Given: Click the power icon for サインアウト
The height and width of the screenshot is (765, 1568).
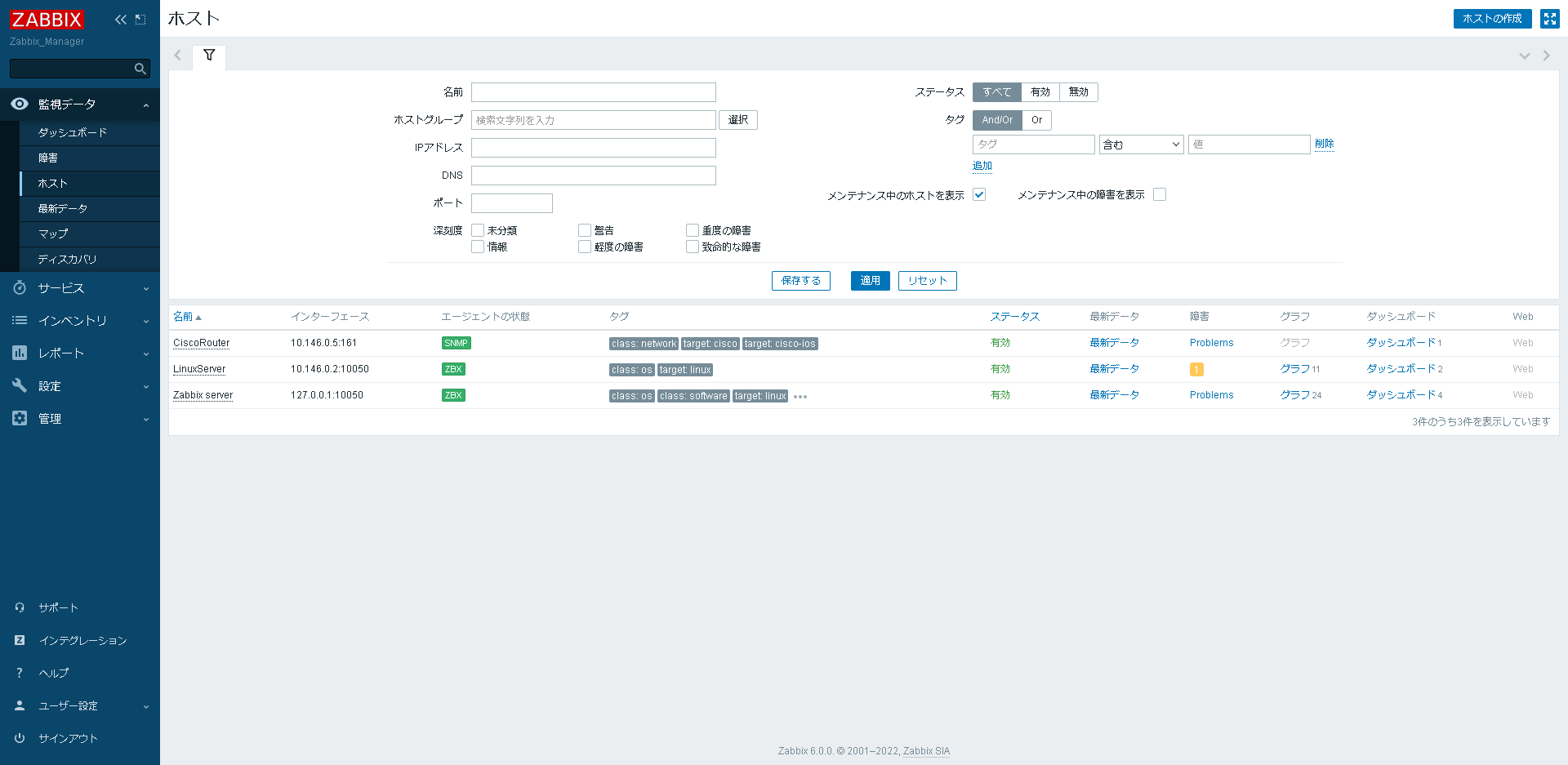Looking at the screenshot, I should [20, 738].
